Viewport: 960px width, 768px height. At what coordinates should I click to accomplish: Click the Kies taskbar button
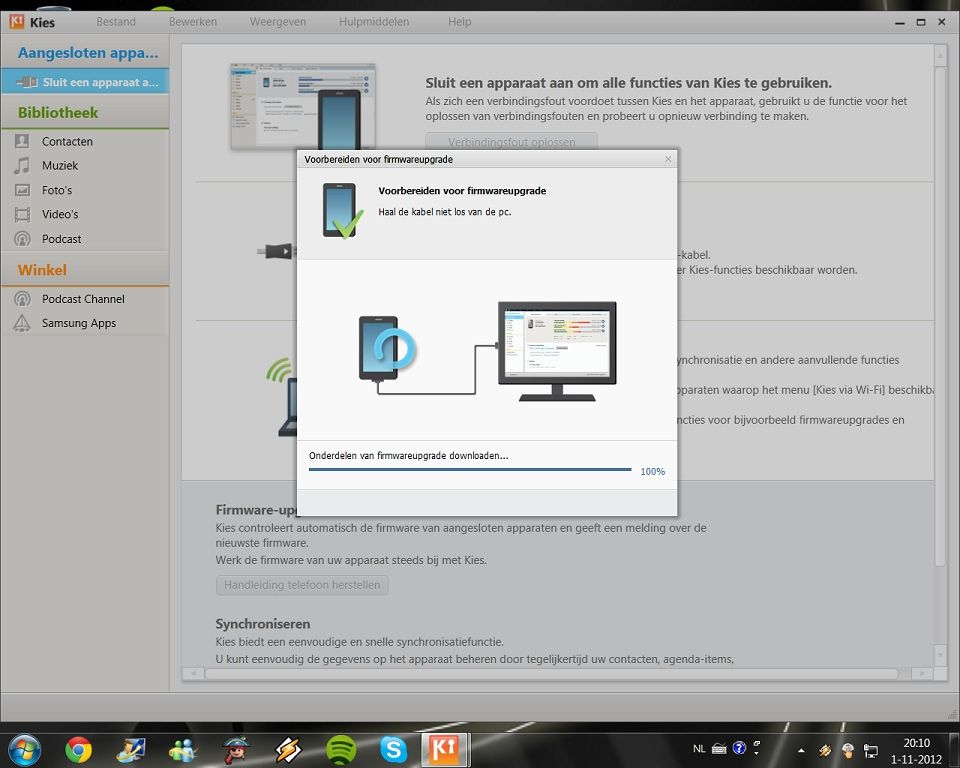445,750
